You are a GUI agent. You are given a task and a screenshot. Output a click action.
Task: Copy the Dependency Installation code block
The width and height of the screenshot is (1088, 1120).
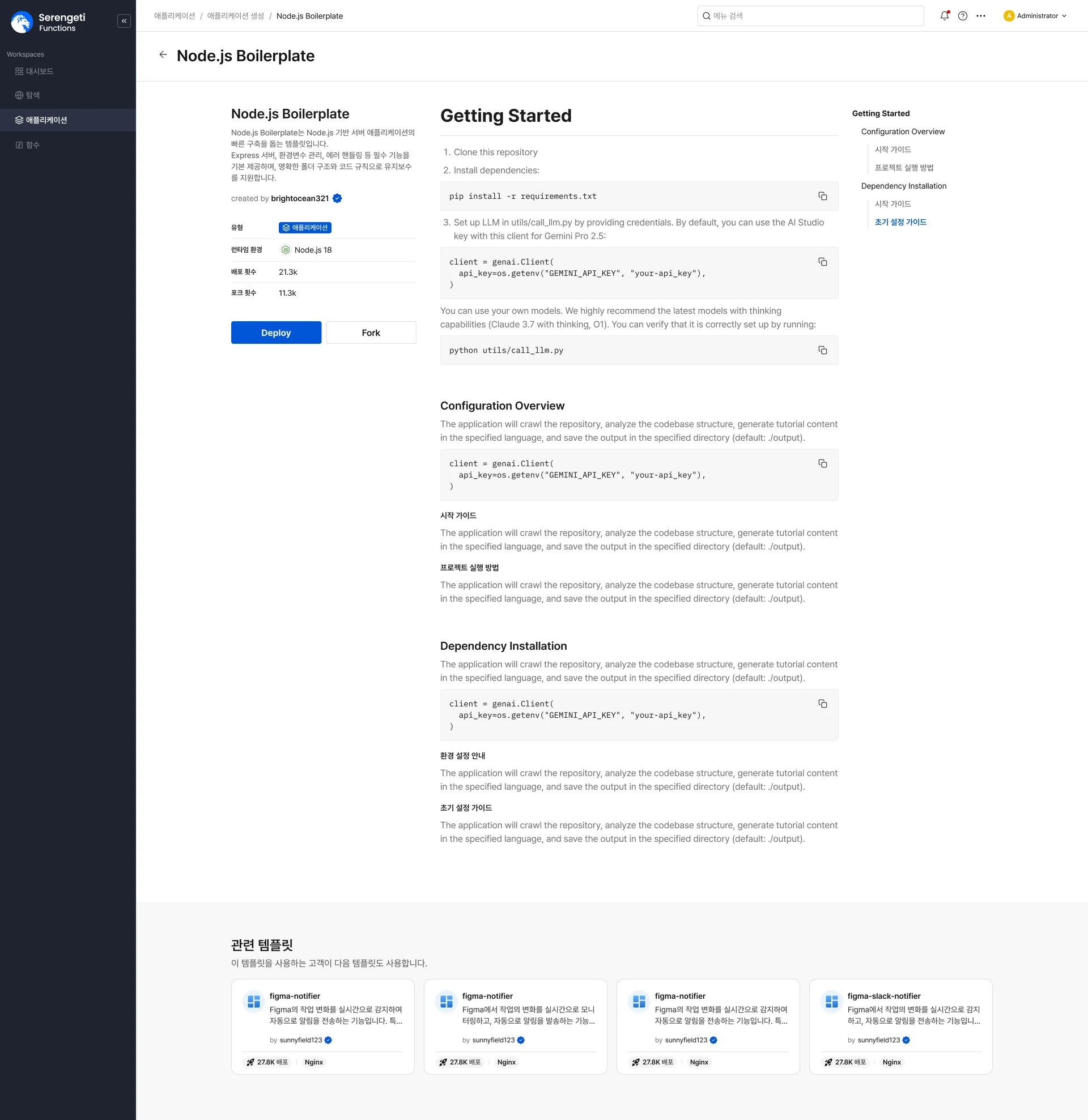pos(822,704)
